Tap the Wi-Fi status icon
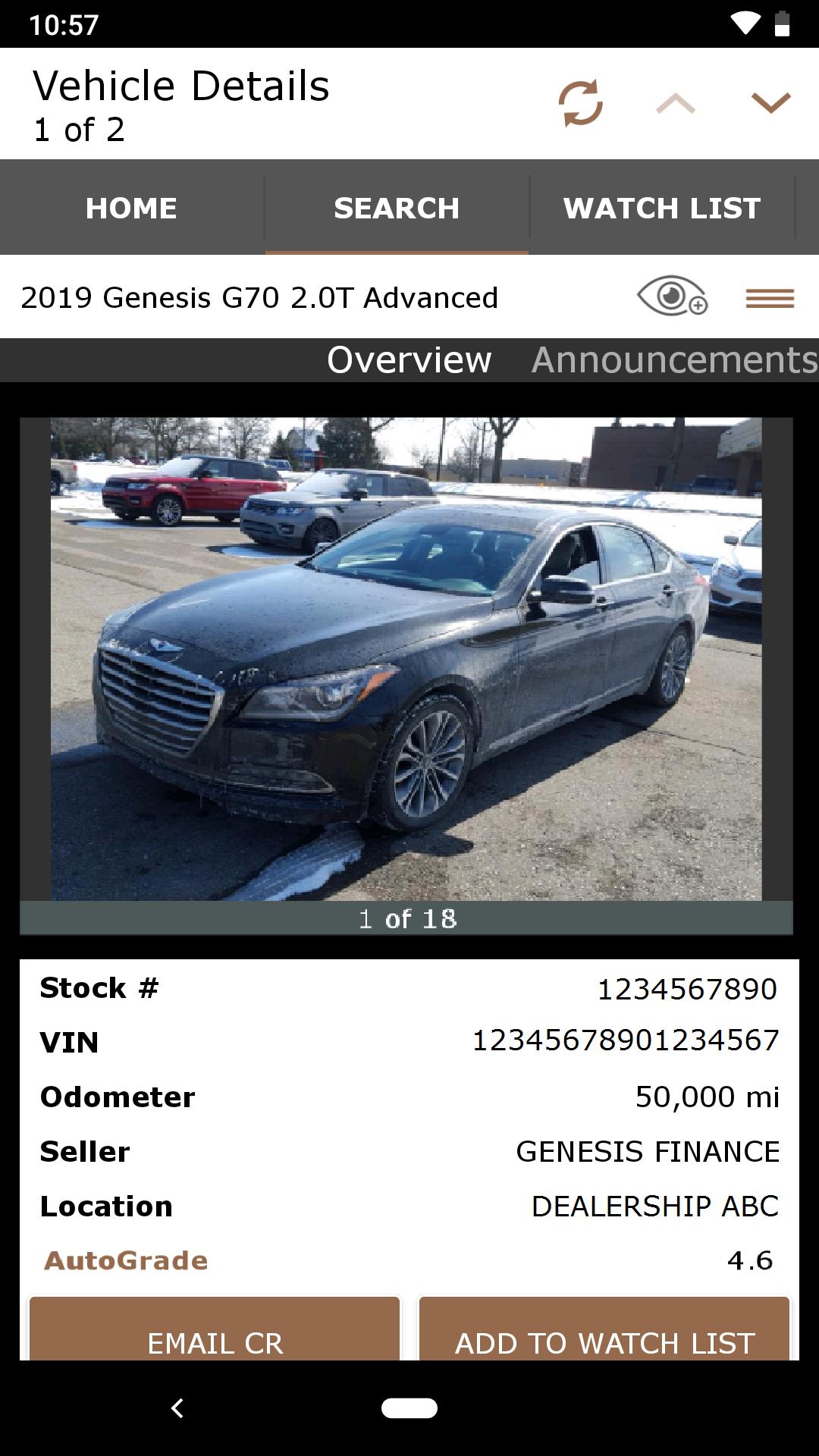 (745, 24)
